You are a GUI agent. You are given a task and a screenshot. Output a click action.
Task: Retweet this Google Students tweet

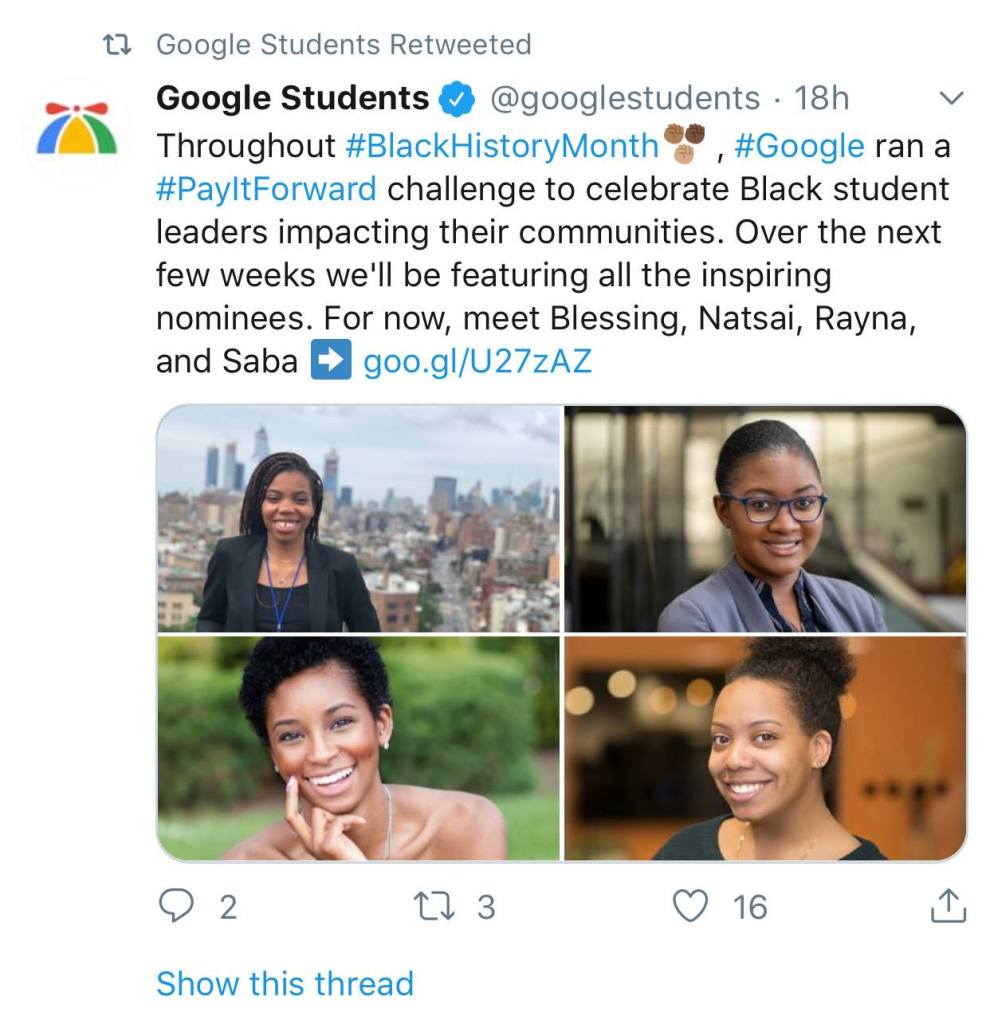pos(436,906)
